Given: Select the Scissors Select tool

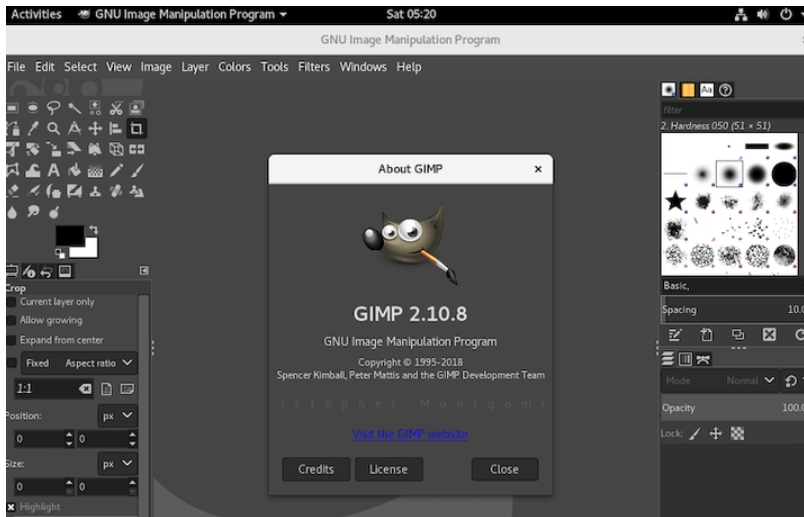Looking at the screenshot, I should [116, 108].
